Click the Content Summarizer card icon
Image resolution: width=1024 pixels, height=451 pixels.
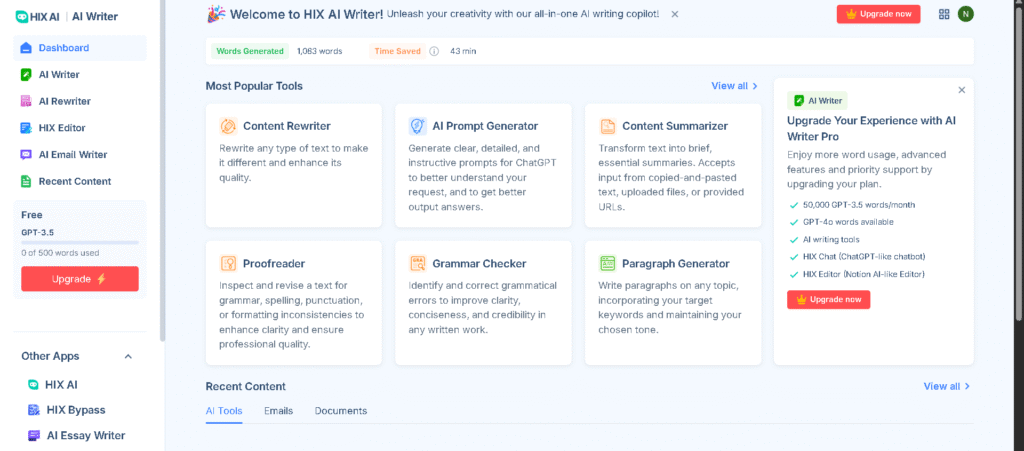[608, 126]
